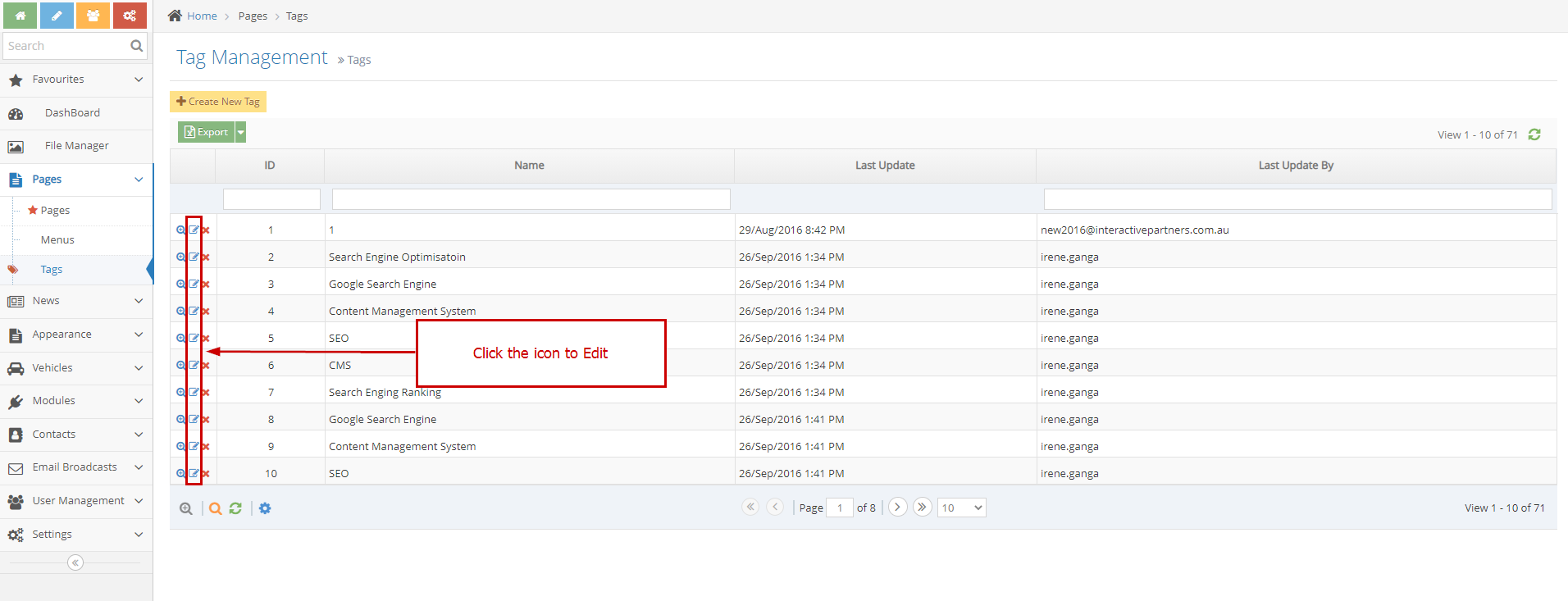
Task: Click the Name column filter field
Action: pos(531,199)
